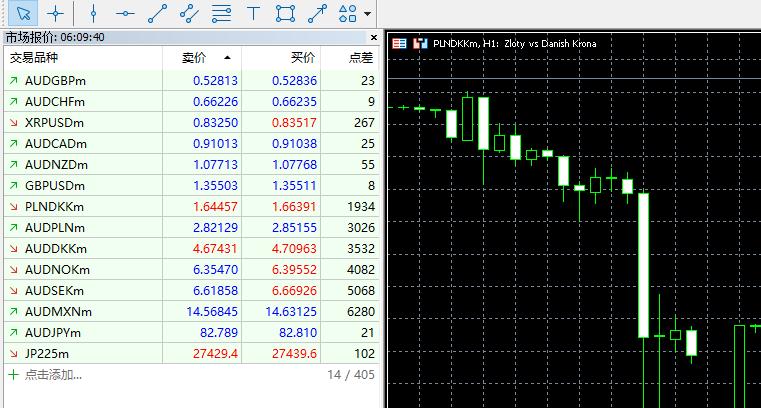This screenshot has height=408, width=761.
Task: Click the ask price 1.35511
Action: (x=295, y=186)
